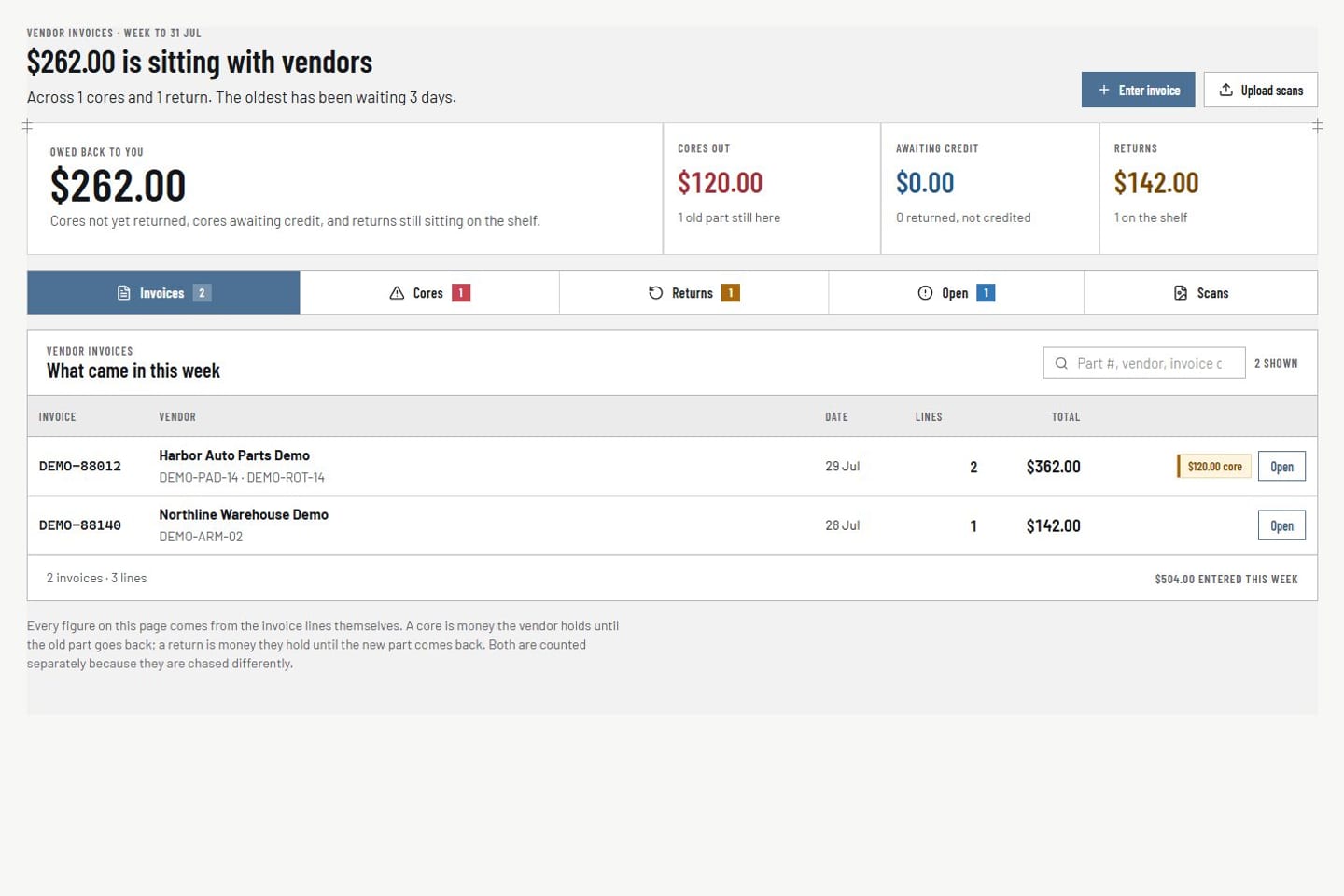The height and width of the screenshot is (896, 1344).
Task: Click the red count badge on Cores tab
Action: (461, 293)
